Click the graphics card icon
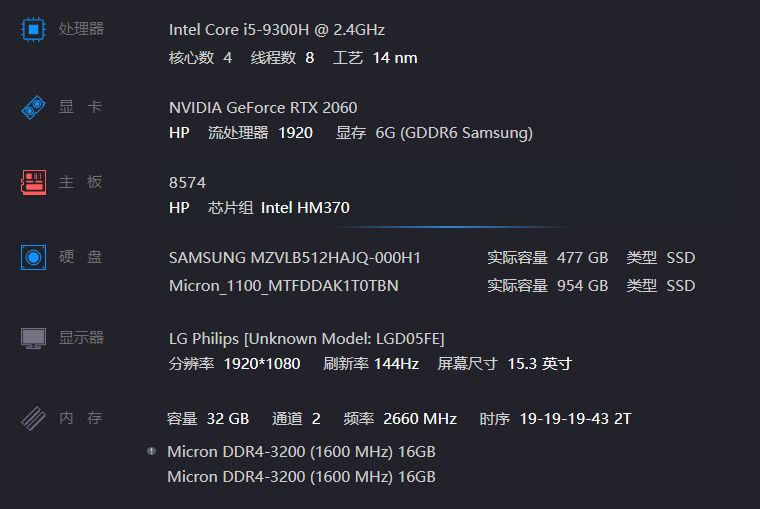The width and height of the screenshot is (760, 509). coord(33,107)
